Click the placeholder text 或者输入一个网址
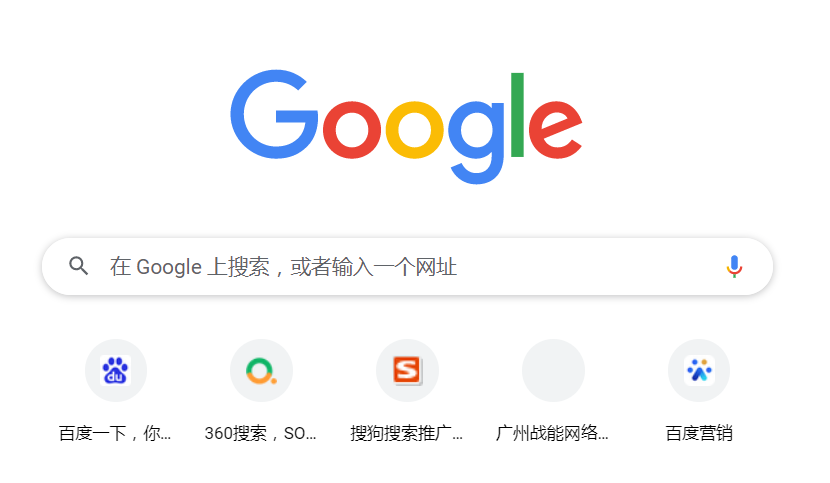 tap(373, 266)
